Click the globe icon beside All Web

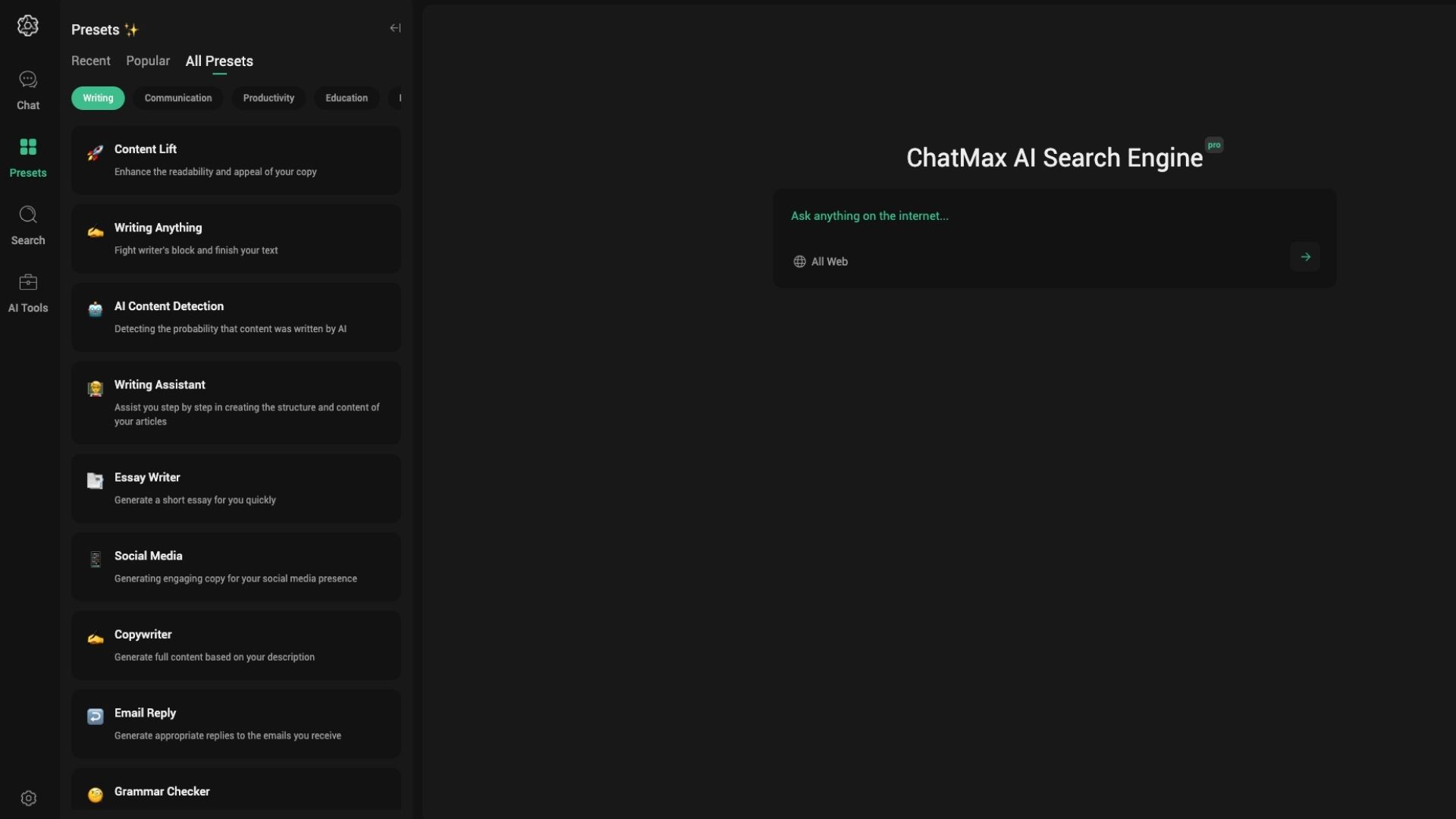(799, 262)
